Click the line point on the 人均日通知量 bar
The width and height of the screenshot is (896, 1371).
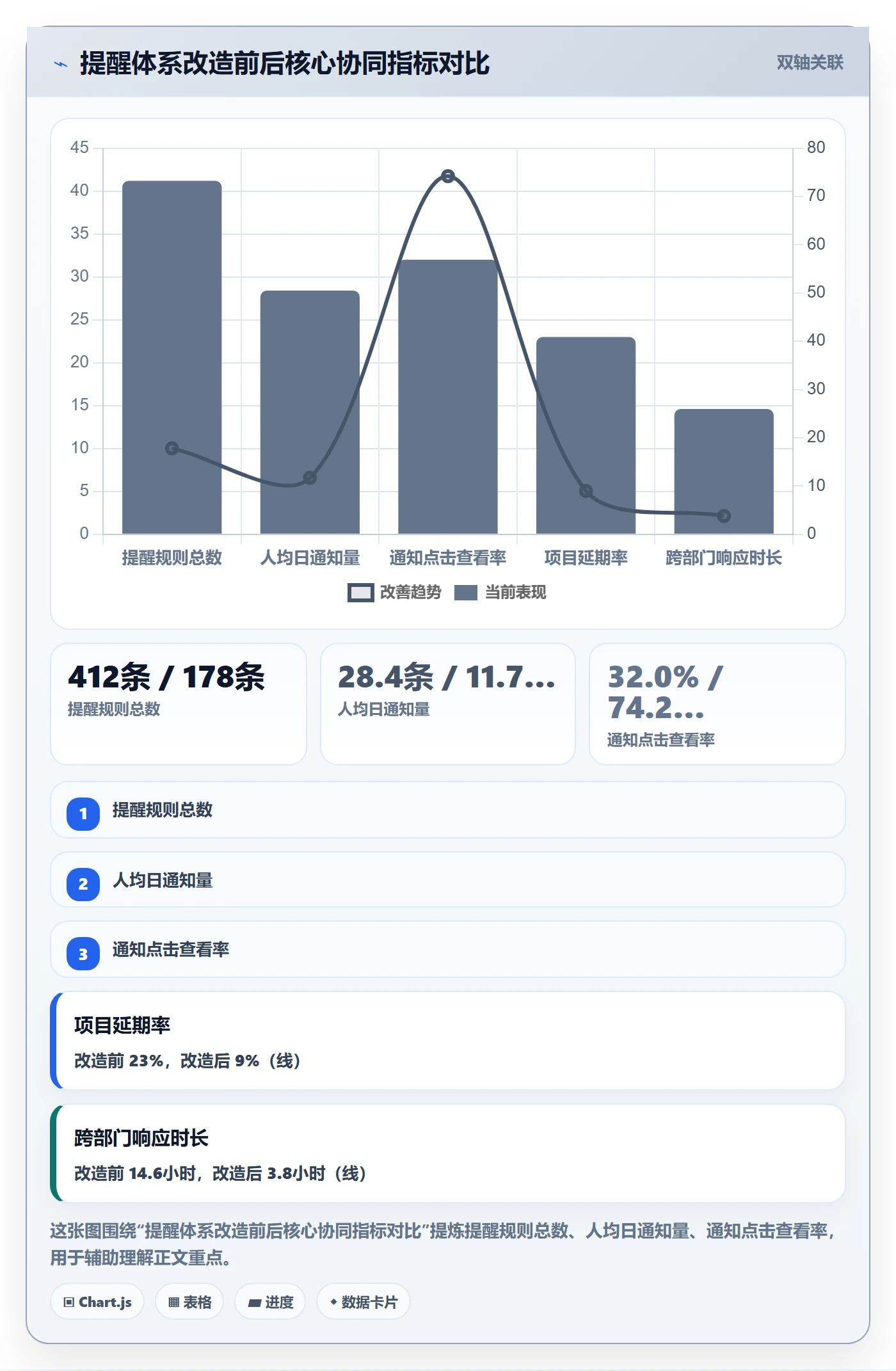[310, 477]
